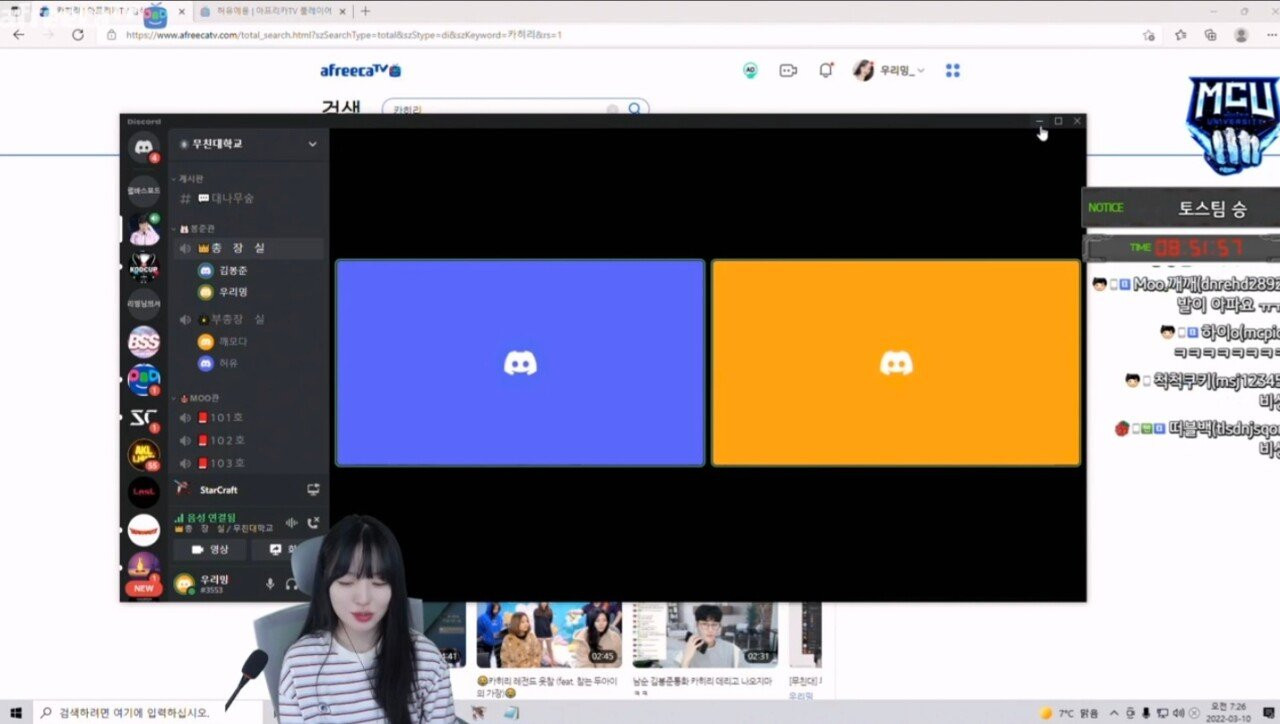Image resolution: width=1280 pixels, height=724 pixels.
Task: Open the browser favorites list
Action: click(1180, 35)
